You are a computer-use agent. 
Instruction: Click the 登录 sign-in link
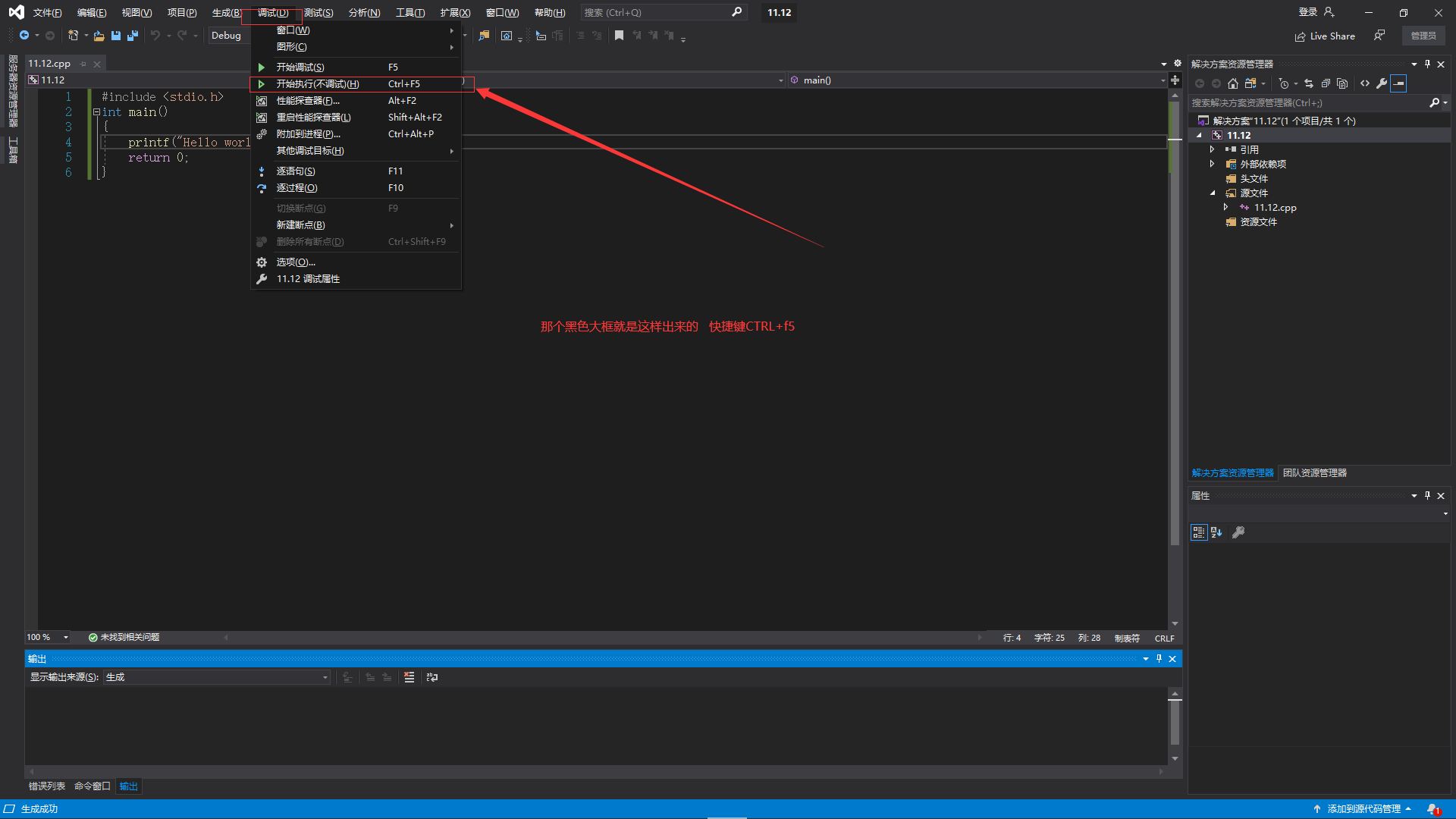[1308, 12]
